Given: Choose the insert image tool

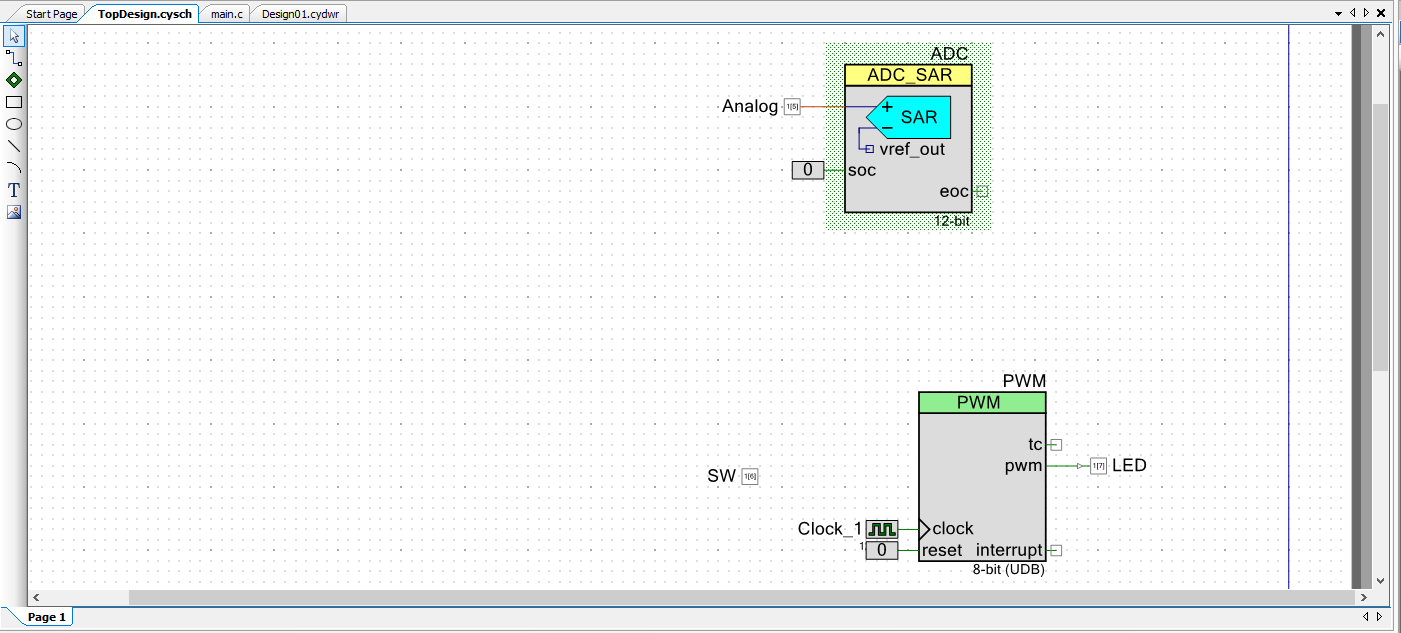Looking at the screenshot, I should tap(14, 212).
